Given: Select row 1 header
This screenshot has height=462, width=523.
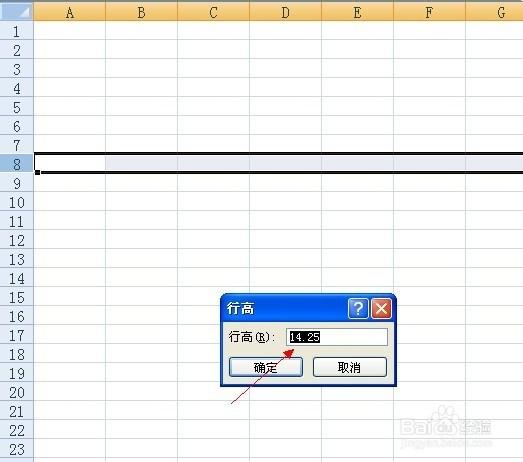Looking at the screenshot, I should [17, 31].
